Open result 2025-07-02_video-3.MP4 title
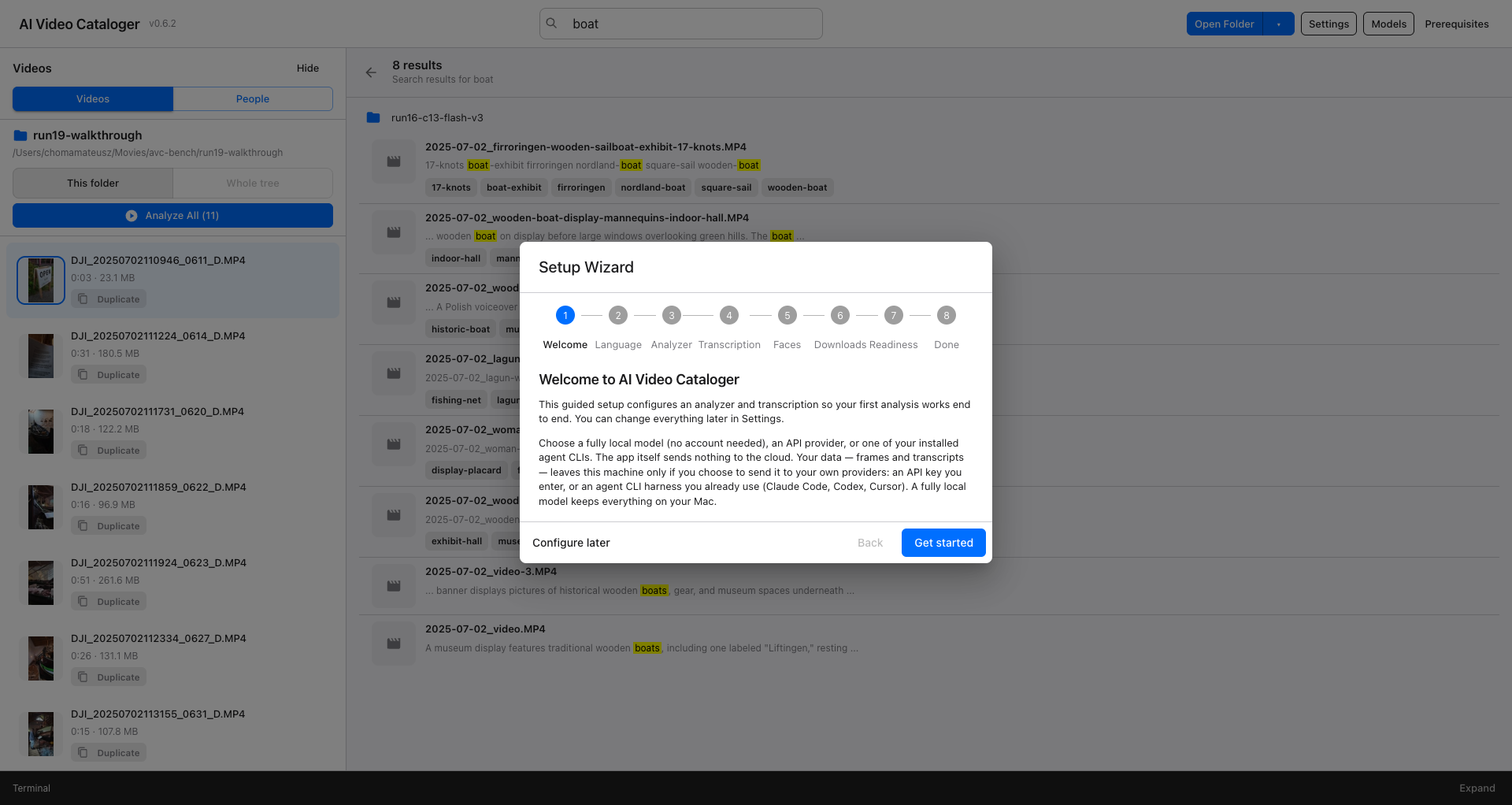Viewport: 1512px width, 805px height. point(491,572)
